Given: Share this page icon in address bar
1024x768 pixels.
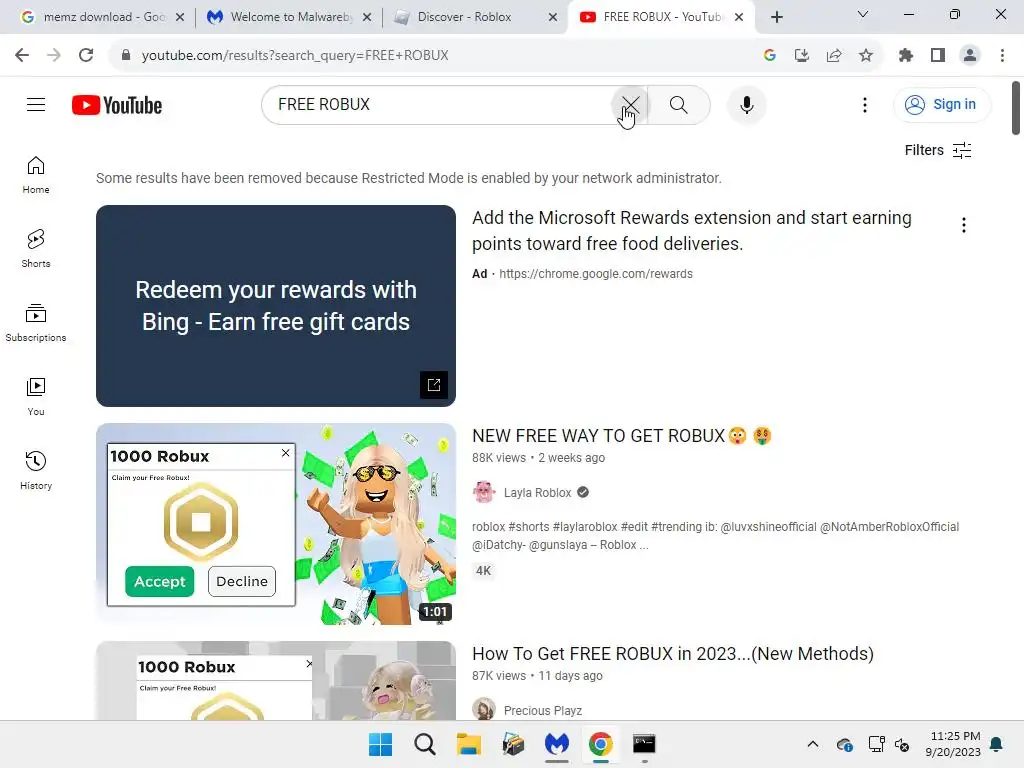Looking at the screenshot, I should 833,55.
